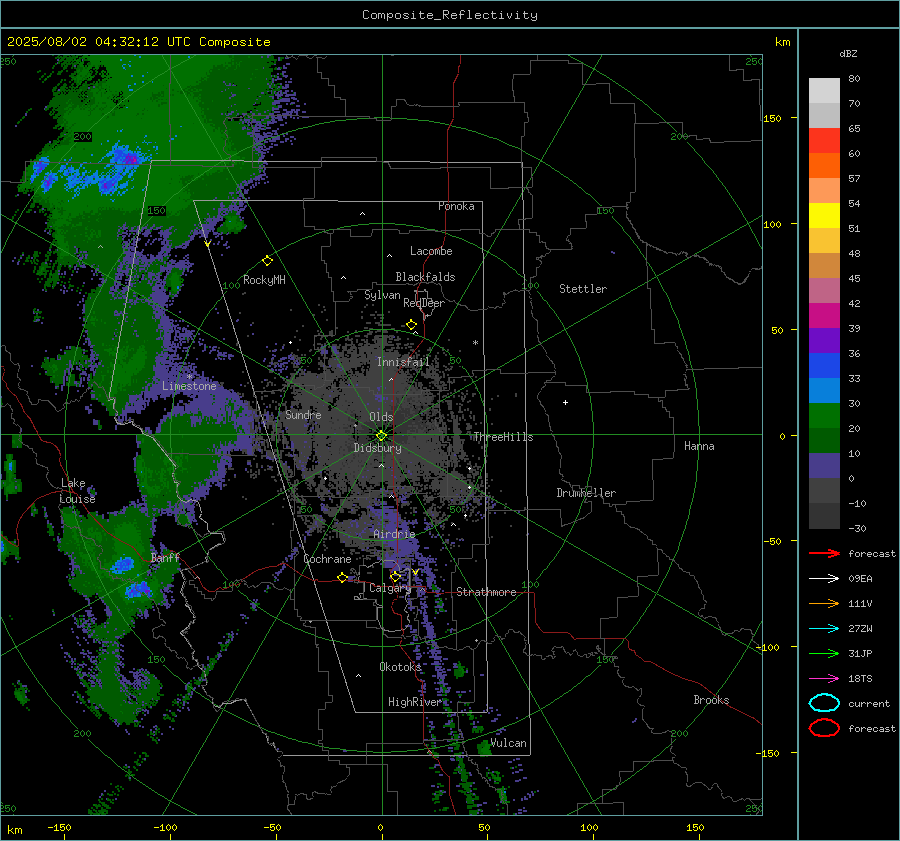
Task: Click the Didsbury town label
Action: click(x=378, y=448)
